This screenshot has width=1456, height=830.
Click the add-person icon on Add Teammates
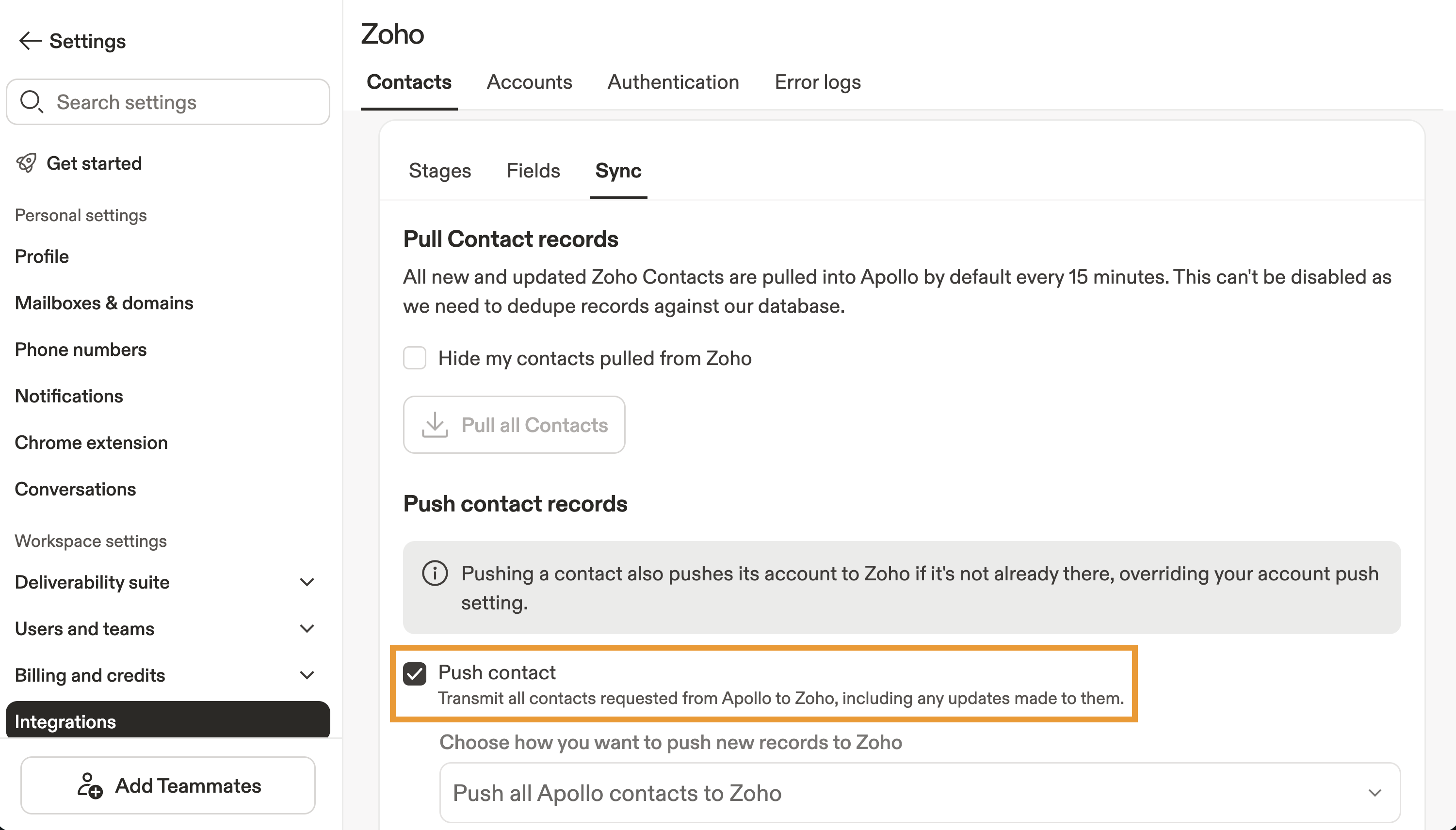[90, 785]
